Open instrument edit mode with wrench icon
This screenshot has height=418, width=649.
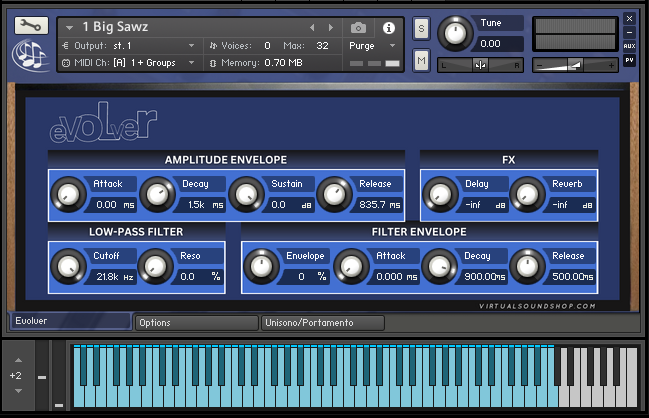click(x=29, y=26)
